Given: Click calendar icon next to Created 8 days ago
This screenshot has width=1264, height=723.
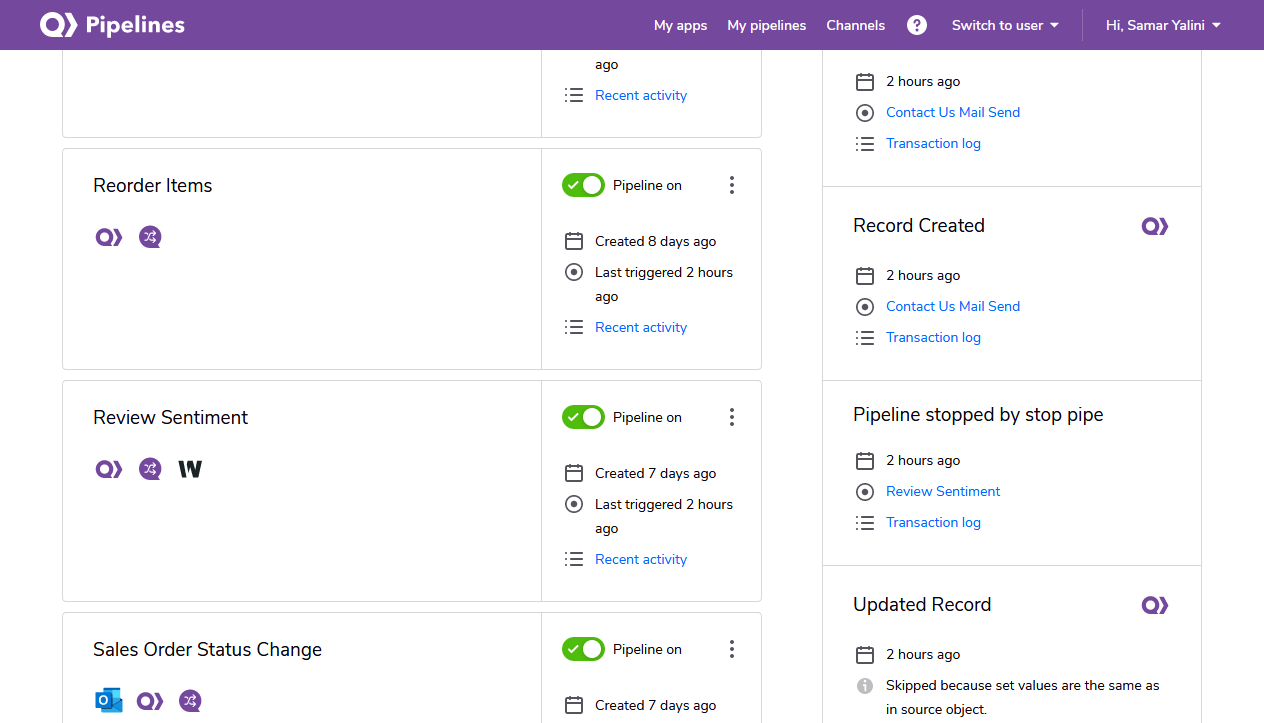Looking at the screenshot, I should pyautogui.click(x=574, y=241).
